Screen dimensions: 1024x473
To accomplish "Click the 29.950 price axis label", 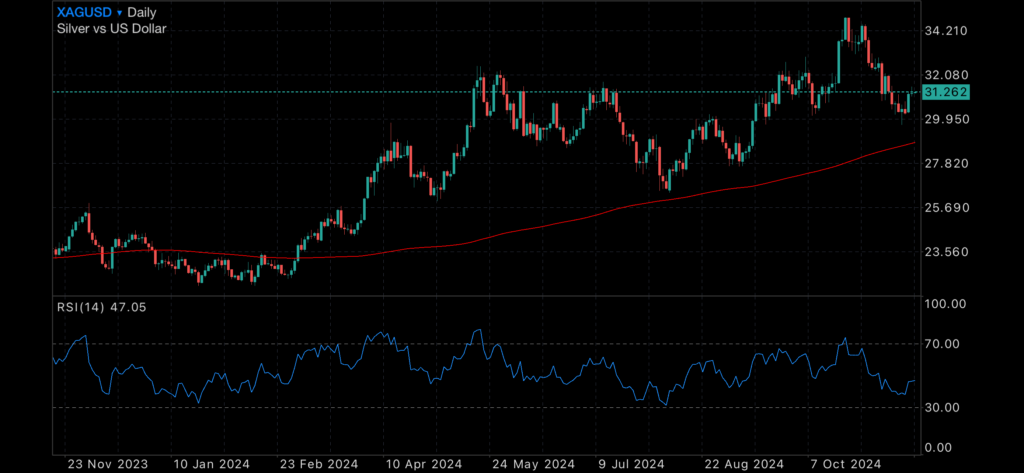I will click(x=948, y=120).
